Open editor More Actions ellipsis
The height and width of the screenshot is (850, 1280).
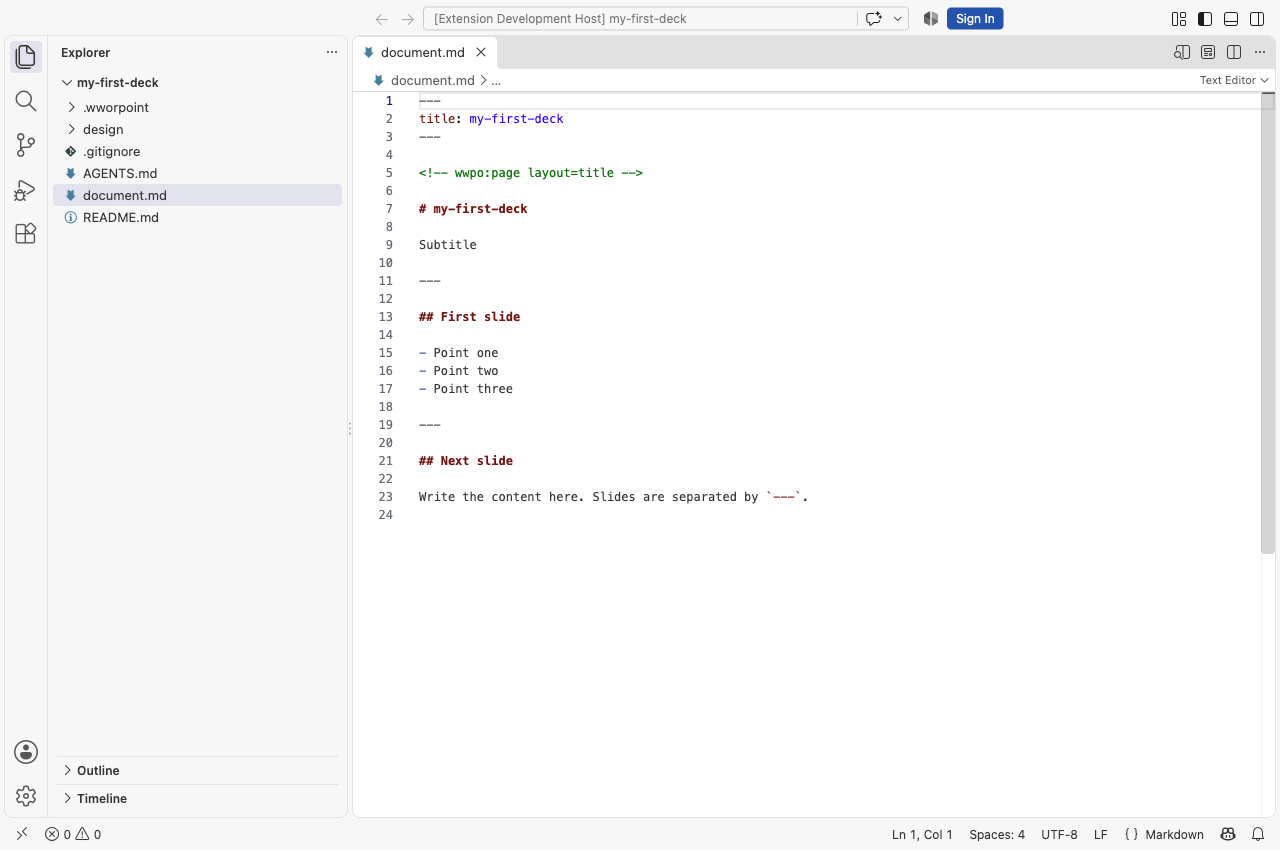(x=1260, y=52)
